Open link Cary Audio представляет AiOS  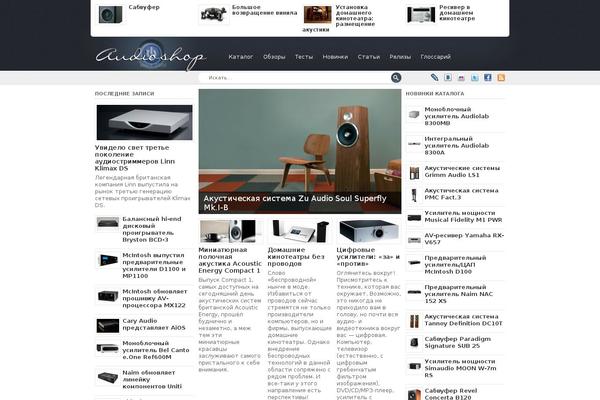pyautogui.click(x=154, y=324)
